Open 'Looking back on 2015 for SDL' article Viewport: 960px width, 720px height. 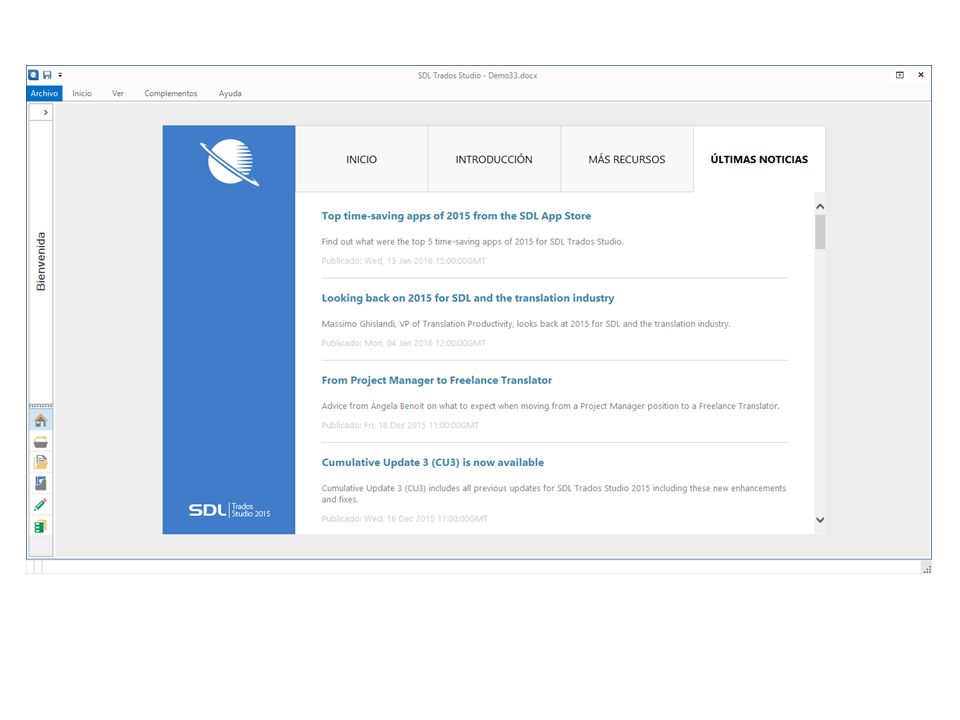click(x=468, y=298)
